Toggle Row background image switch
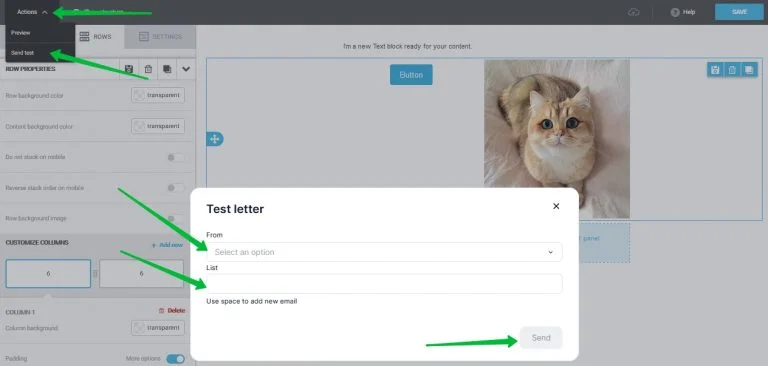The width and height of the screenshot is (768, 366). click(176, 219)
